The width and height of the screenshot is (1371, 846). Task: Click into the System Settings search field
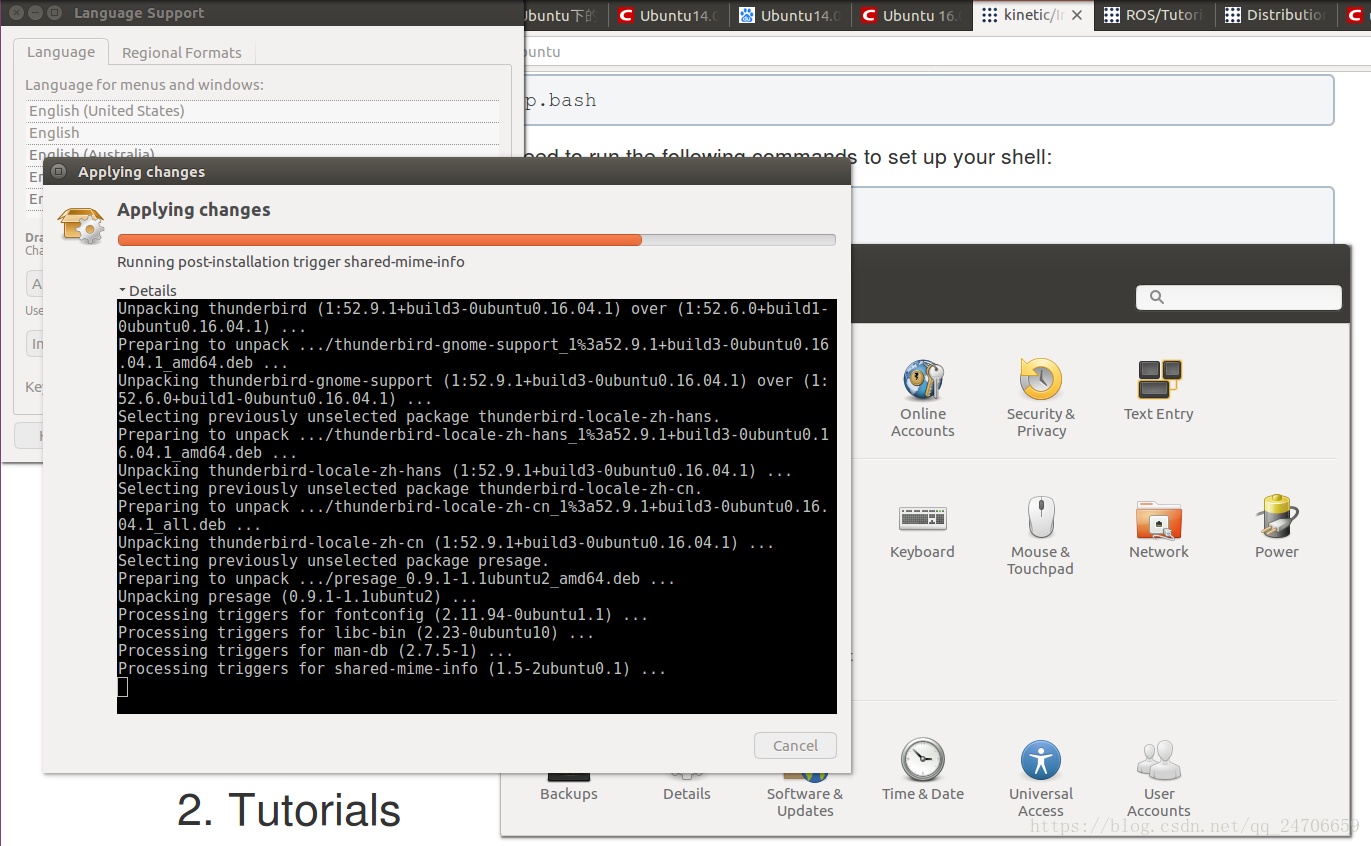pos(1239,297)
